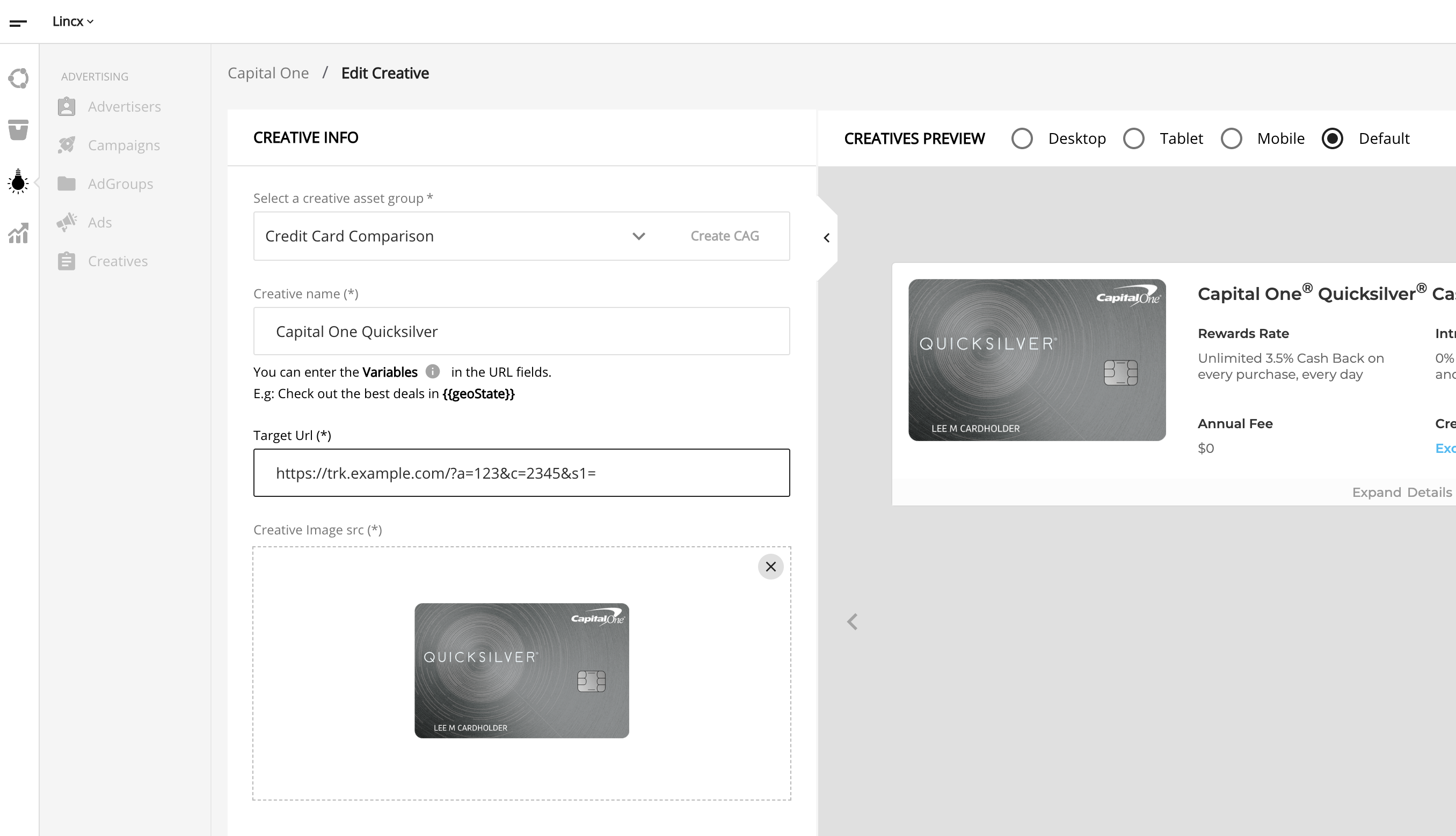The width and height of the screenshot is (1456, 836).
Task: Click the $0 annual fee value
Action: (x=1206, y=449)
